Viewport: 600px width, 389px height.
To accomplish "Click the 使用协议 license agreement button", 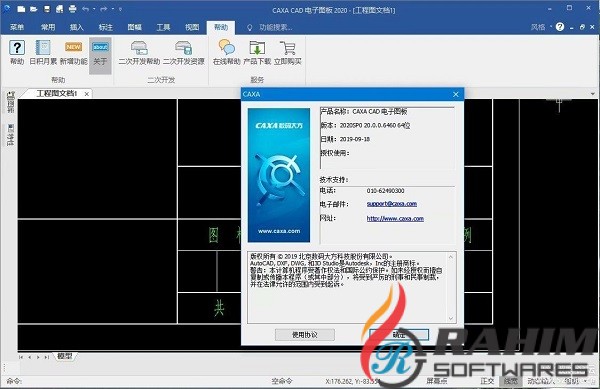I will (x=305, y=335).
